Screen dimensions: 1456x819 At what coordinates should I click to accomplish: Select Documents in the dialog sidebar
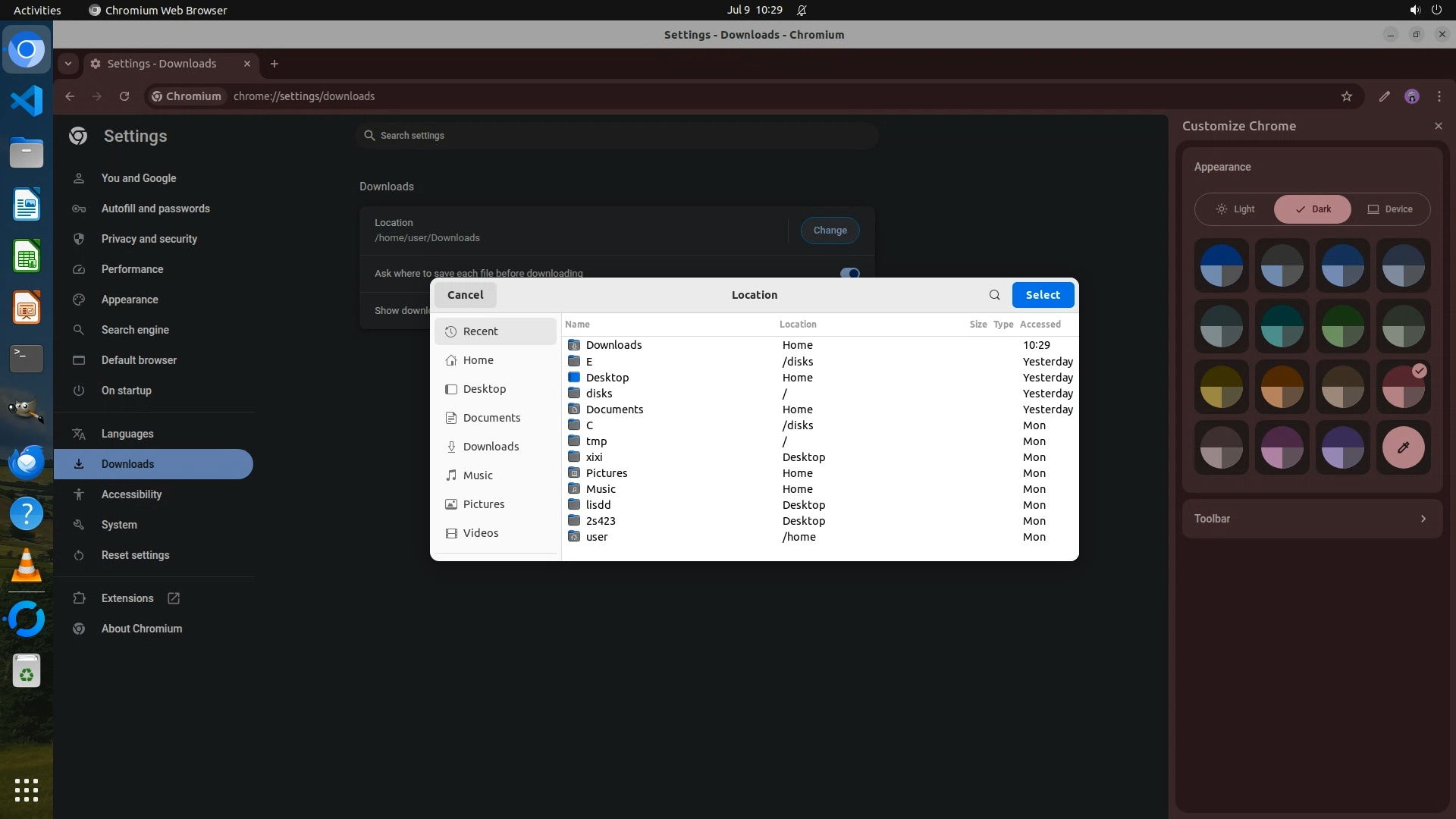click(491, 418)
